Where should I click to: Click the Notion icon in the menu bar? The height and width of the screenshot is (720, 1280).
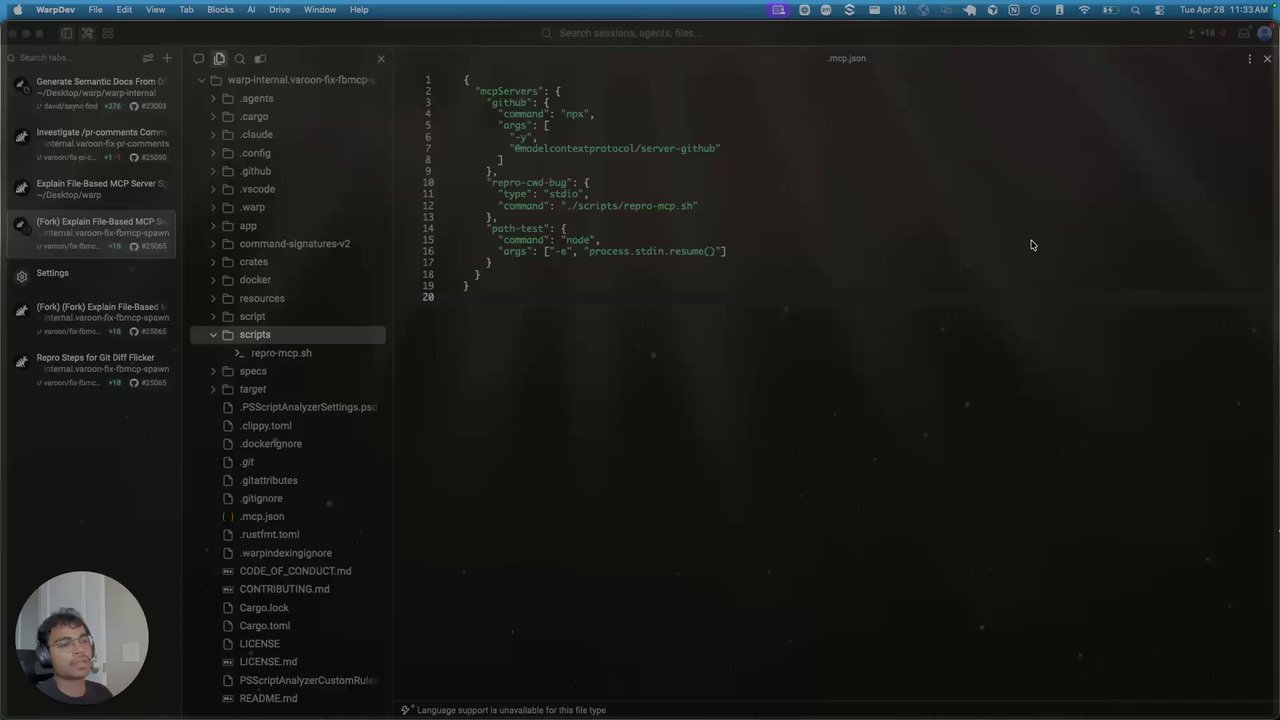click(x=1014, y=9)
